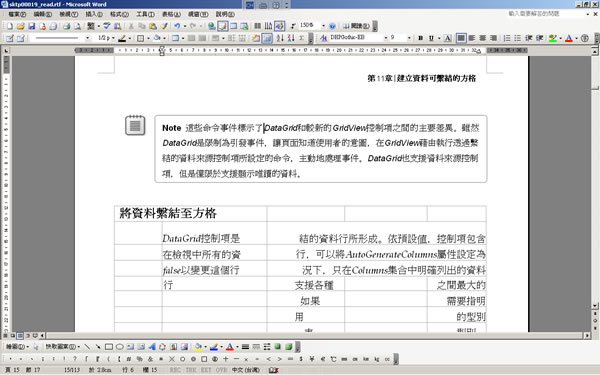Open the 插入 (Insert) menu
Screen dimensions: 600x375
click(x=94, y=14)
